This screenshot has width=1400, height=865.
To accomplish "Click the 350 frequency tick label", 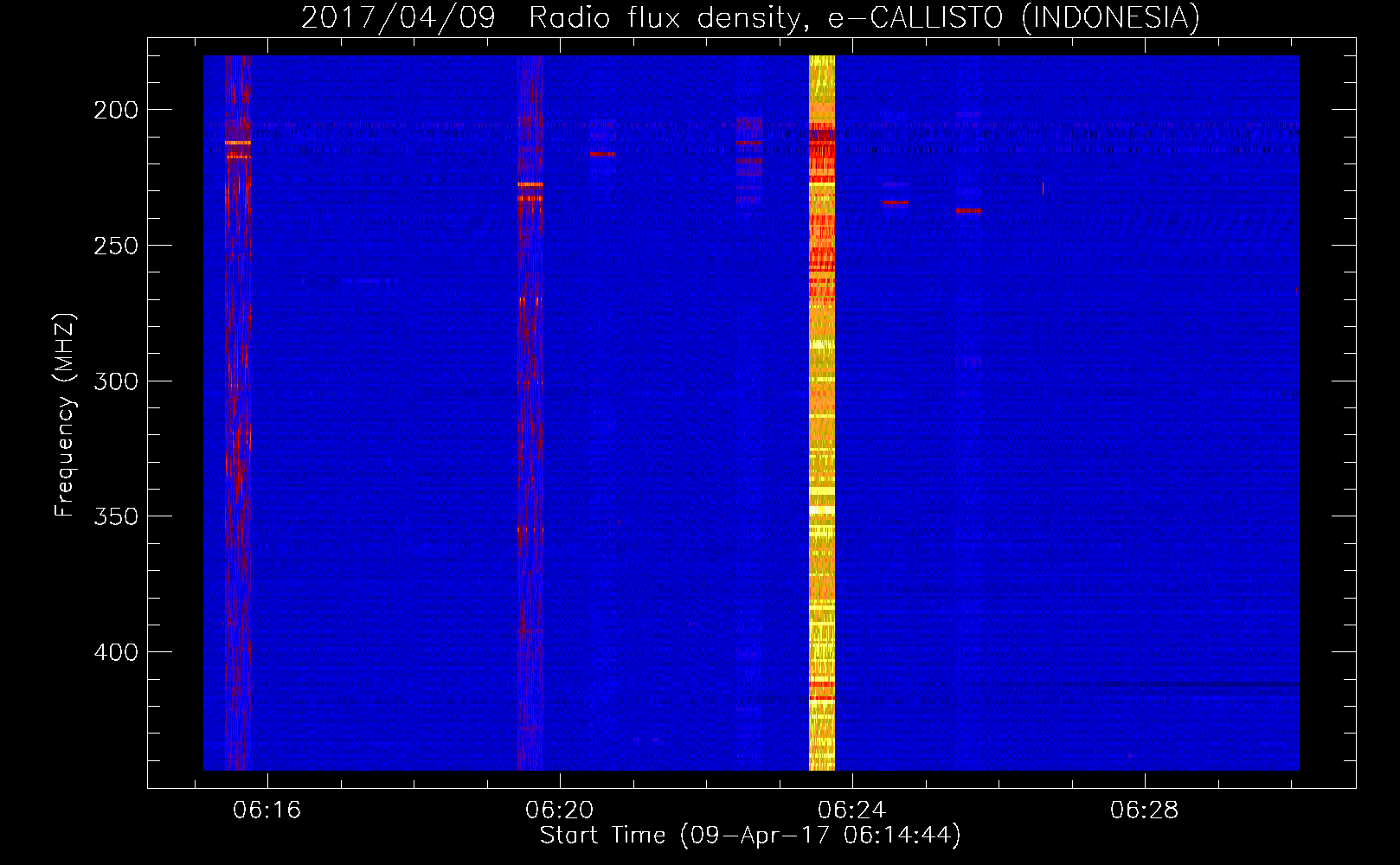I will coord(116,516).
